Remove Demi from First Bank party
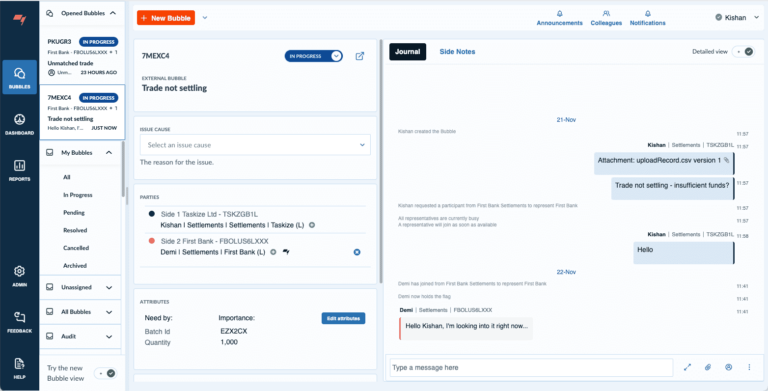 pyautogui.click(x=357, y=252)
